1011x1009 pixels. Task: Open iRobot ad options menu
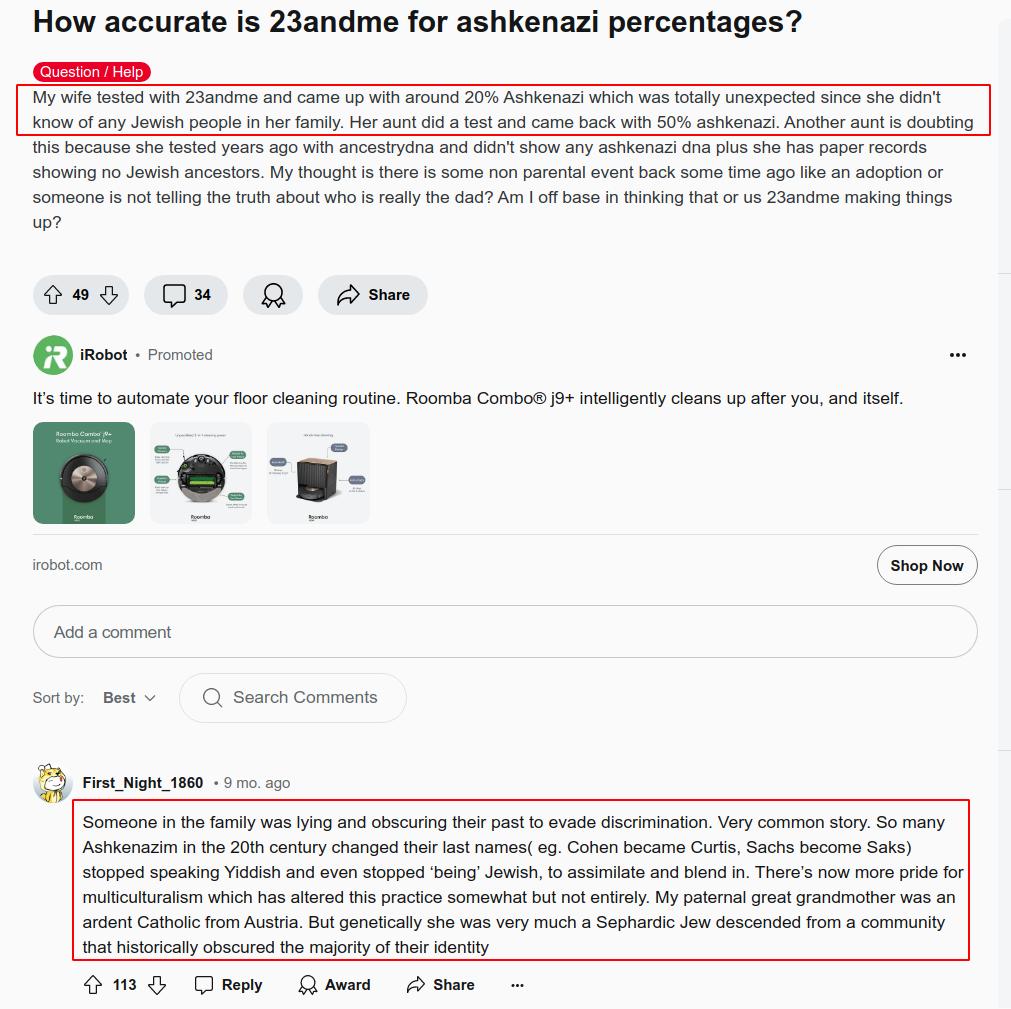pos(957,355)
